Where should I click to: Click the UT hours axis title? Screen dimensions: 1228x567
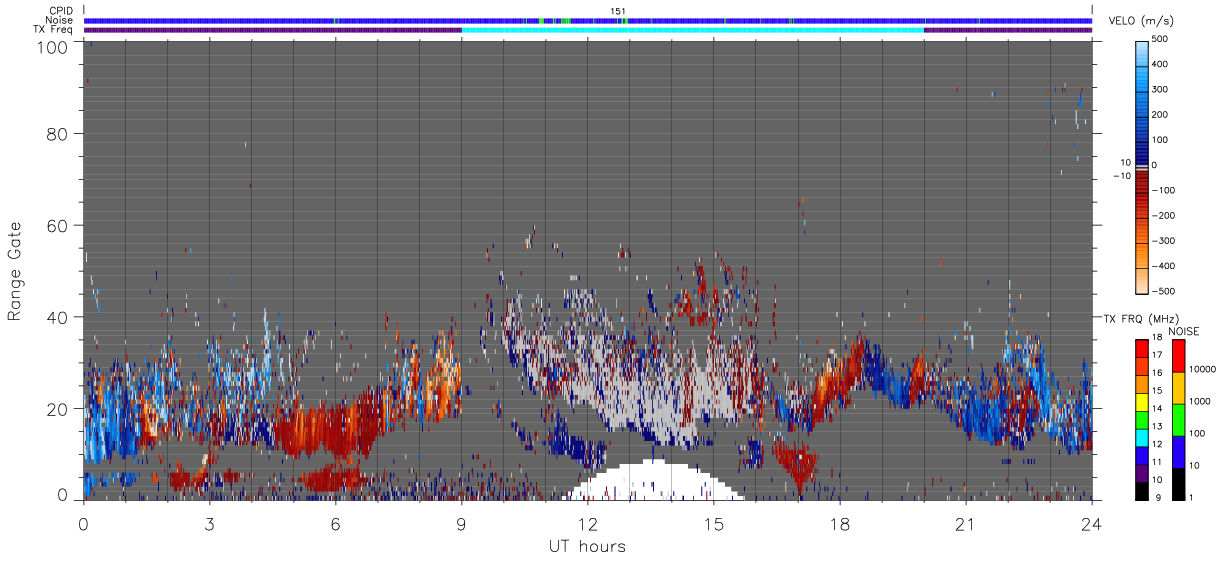586,547
